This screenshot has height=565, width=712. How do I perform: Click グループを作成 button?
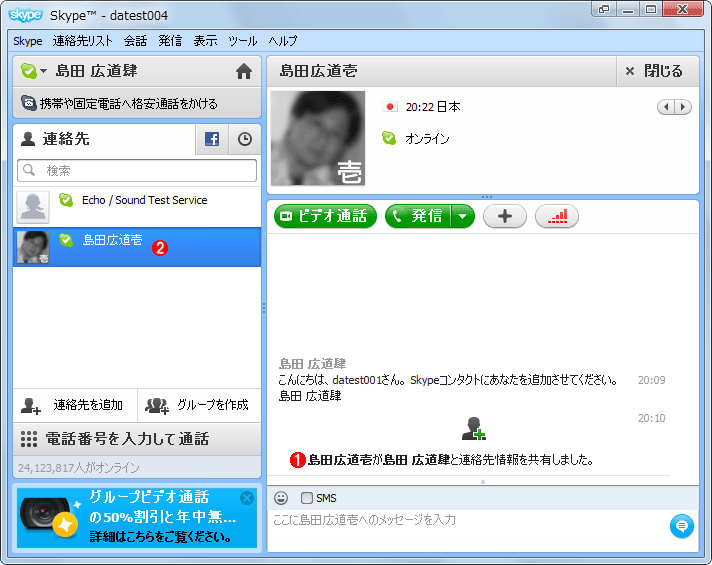click(x=199, y=405)
